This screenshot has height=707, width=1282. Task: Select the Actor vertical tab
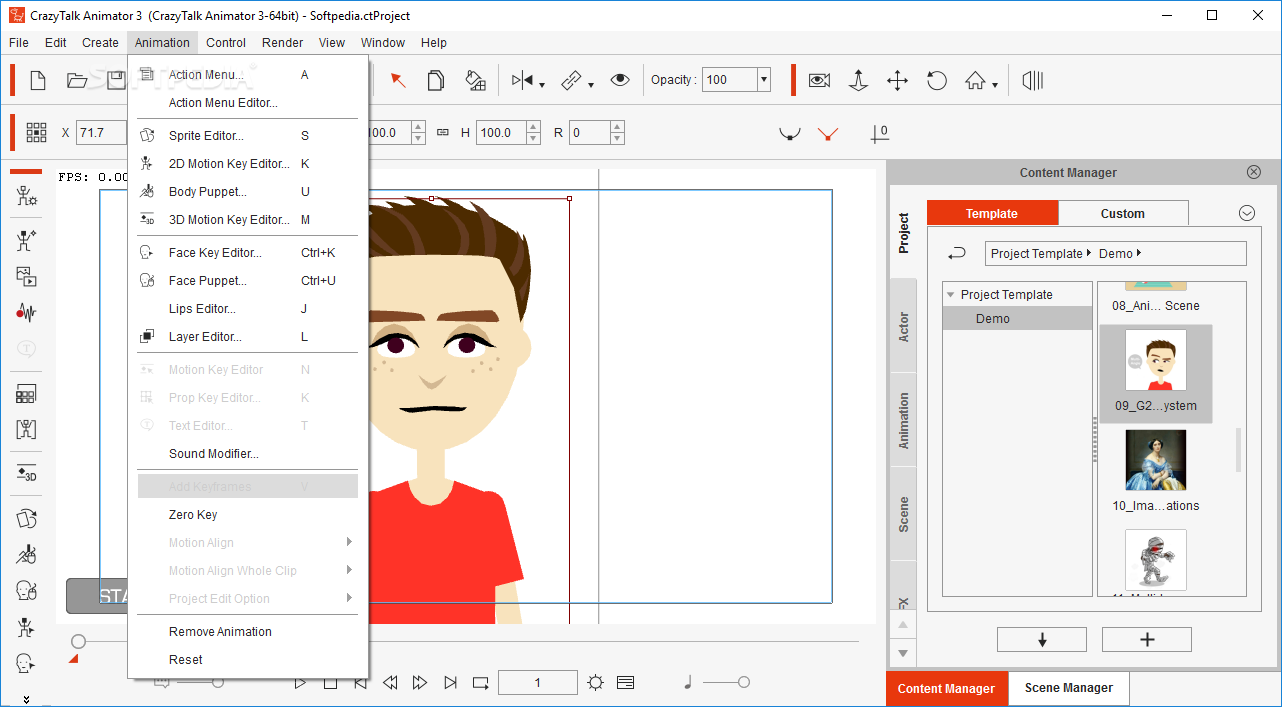904,327
